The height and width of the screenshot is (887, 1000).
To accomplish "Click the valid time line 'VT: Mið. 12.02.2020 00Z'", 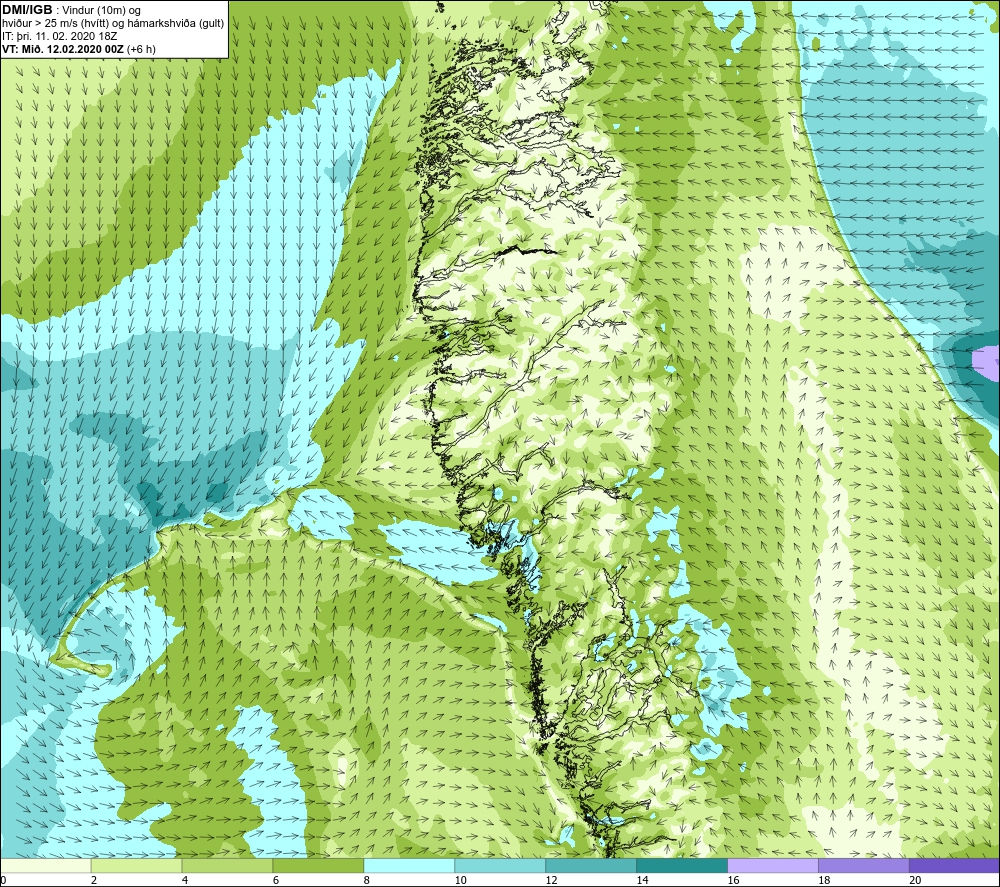I will (x=64, y=49).
